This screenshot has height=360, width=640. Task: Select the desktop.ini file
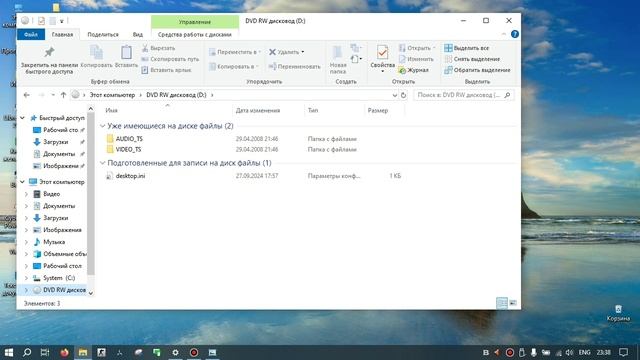[131, 176]
